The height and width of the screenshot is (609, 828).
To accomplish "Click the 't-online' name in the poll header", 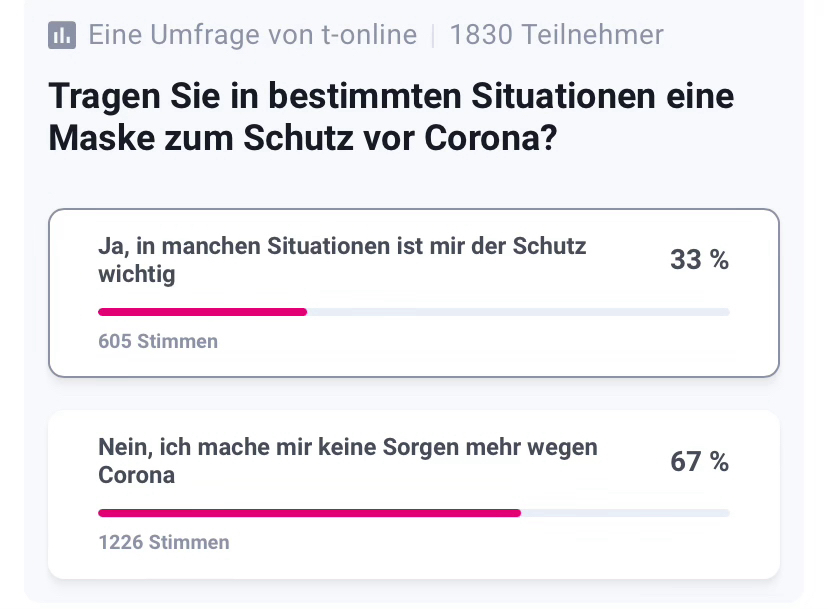I will pos(371,36).
